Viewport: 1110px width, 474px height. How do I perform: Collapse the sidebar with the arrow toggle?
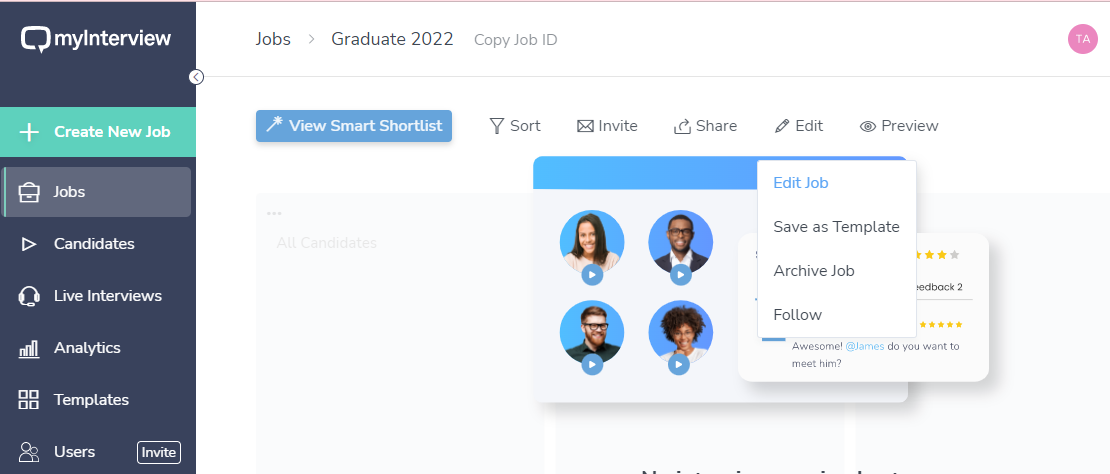coord(197,77)
